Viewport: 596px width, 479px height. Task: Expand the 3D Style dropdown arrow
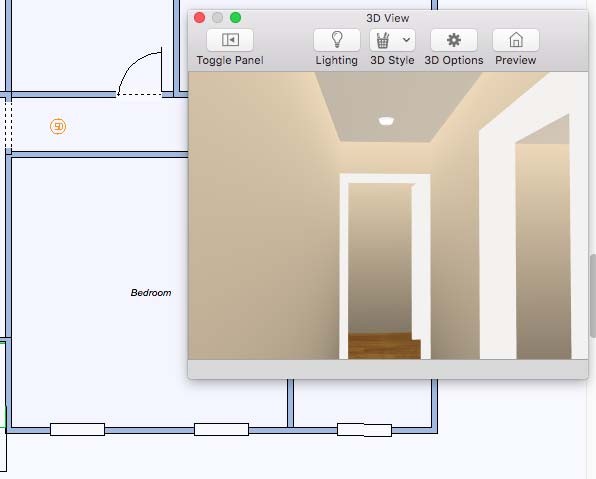(406, 40)
